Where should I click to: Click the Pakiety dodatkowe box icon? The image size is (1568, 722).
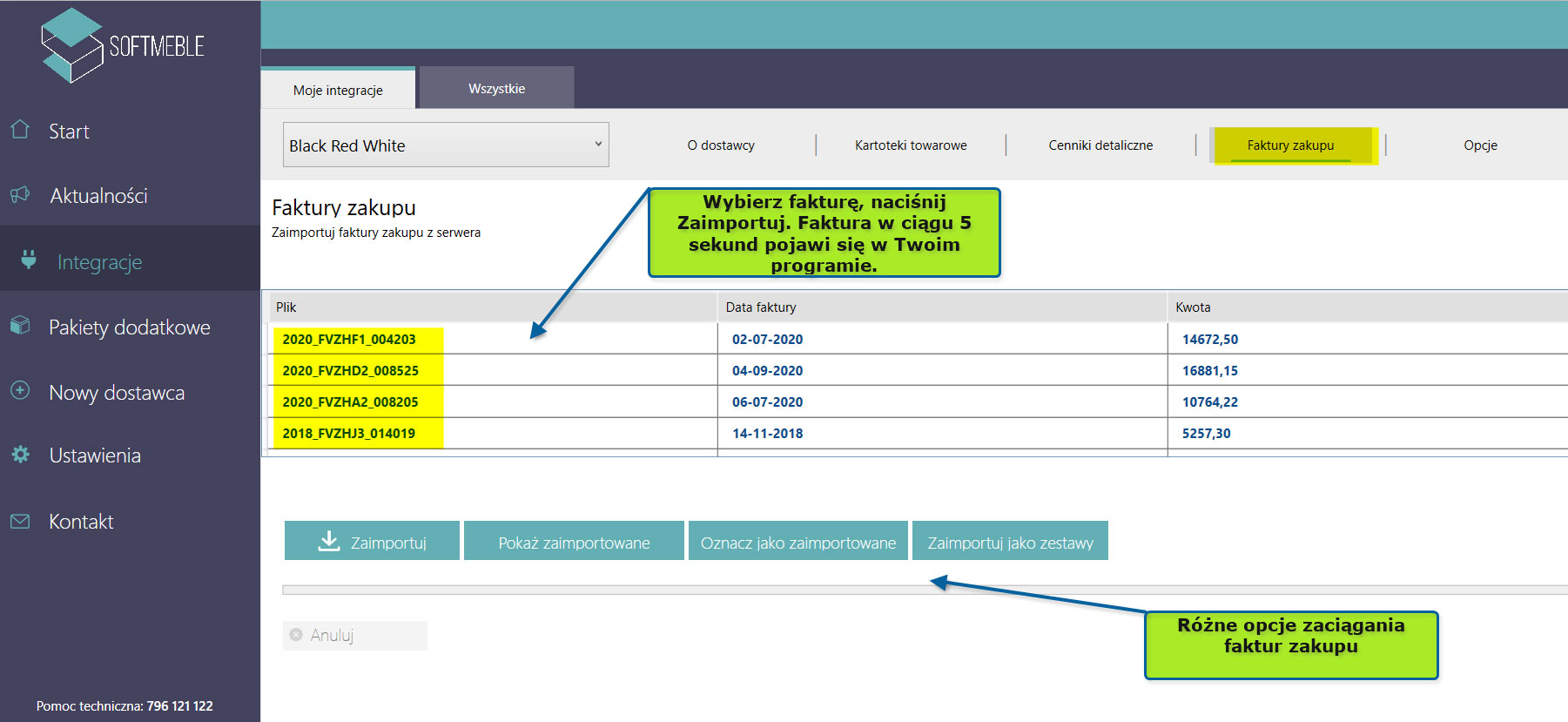point(20,326)
